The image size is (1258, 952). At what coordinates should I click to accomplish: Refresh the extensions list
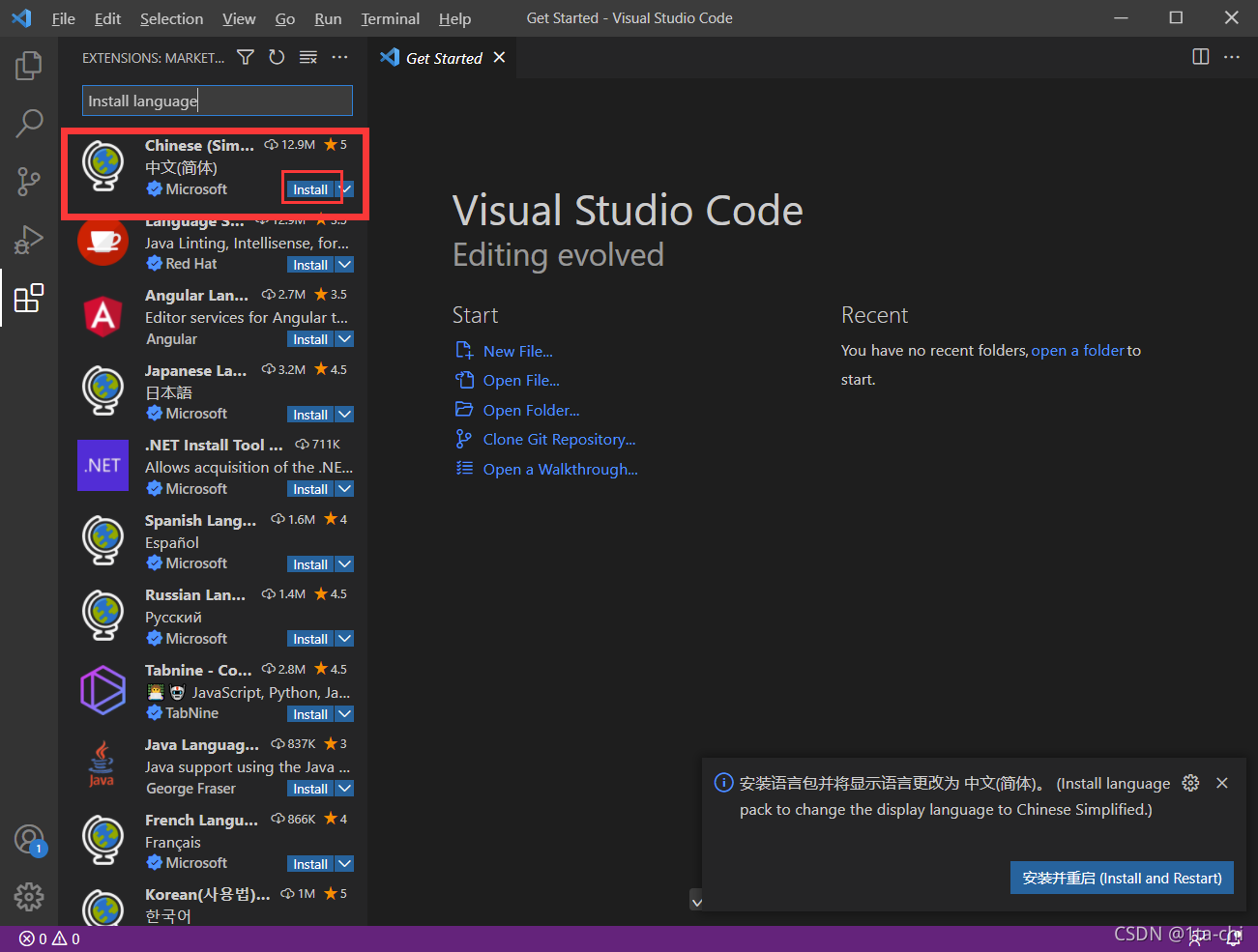click(277, 58)
